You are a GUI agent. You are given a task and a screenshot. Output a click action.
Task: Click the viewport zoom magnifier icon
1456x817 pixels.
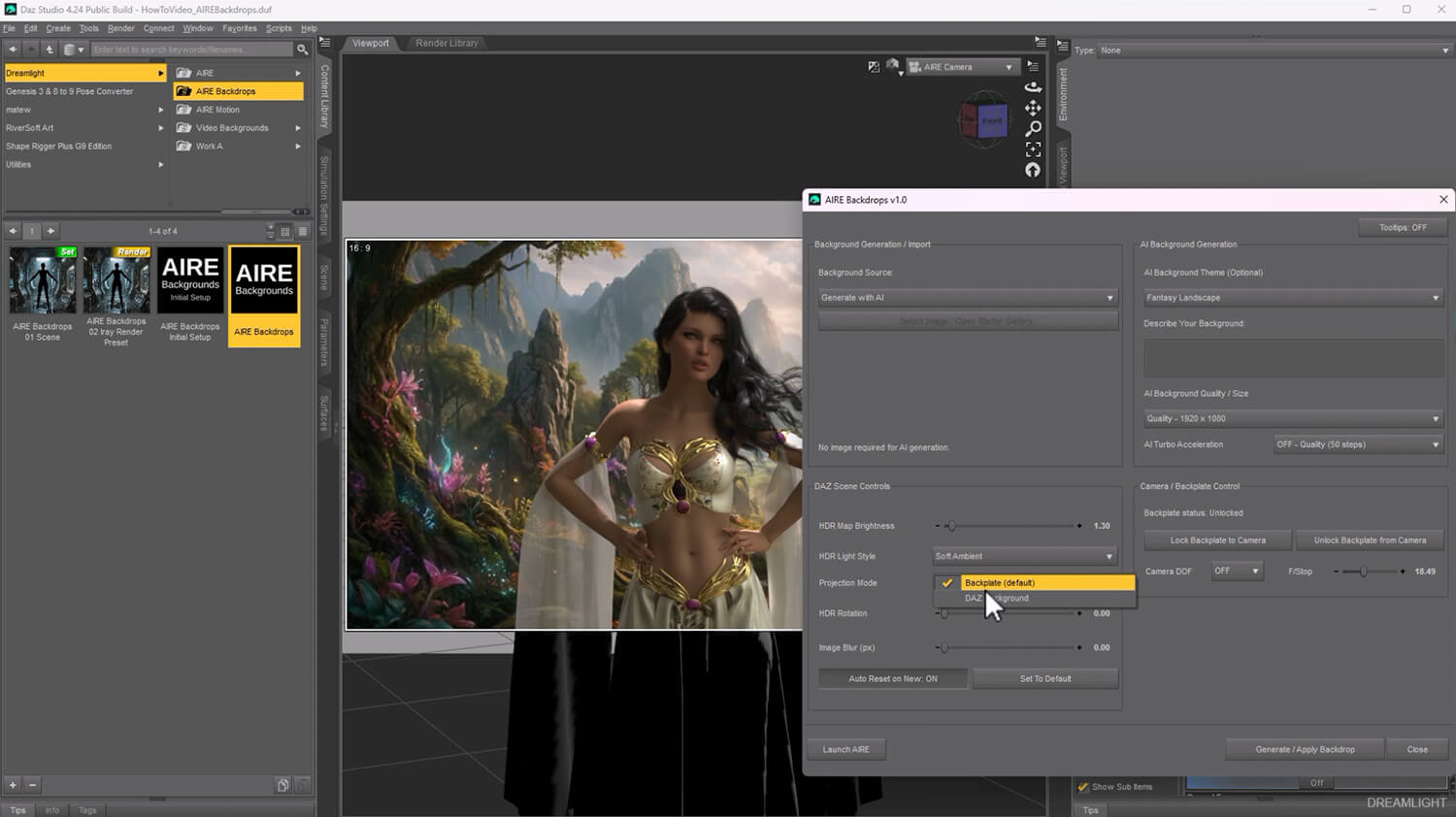coord(1033,128)
